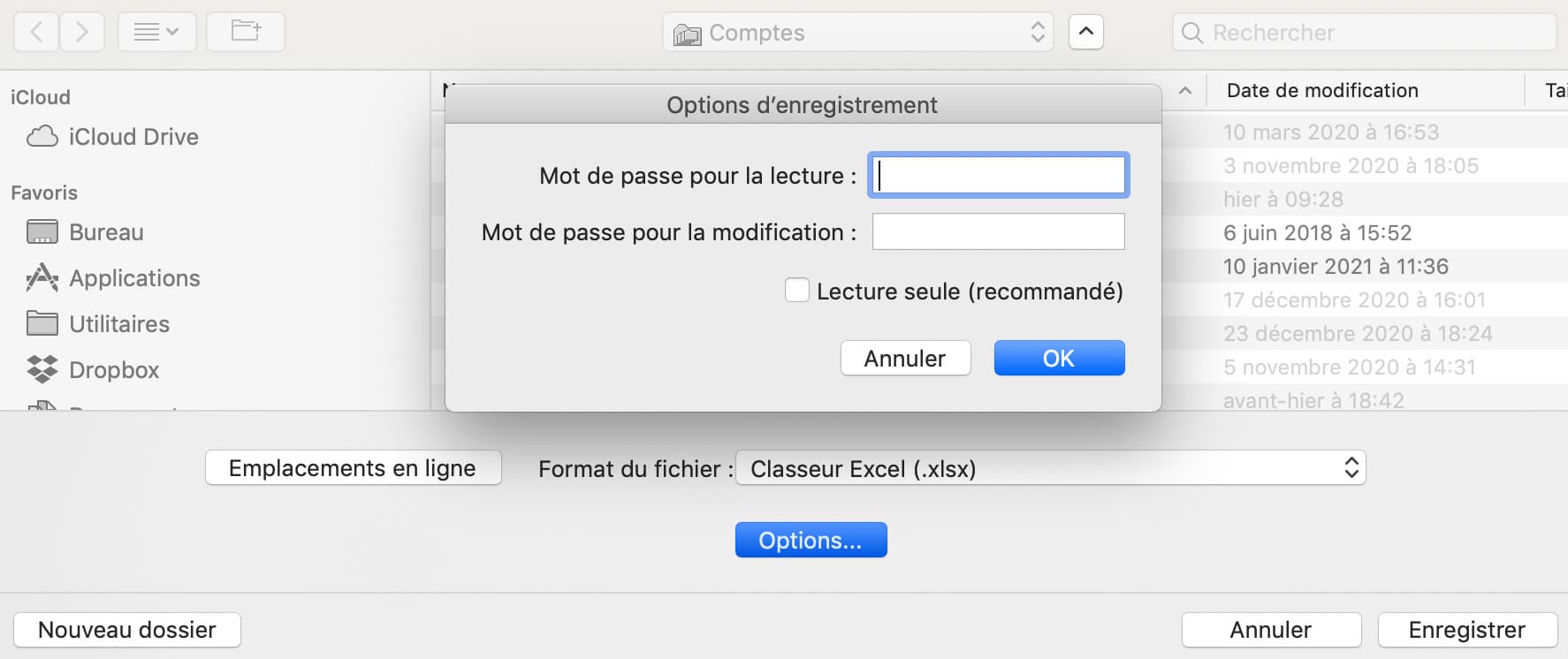The height and width of the screenshot is (659, 1568).
Task: Click the back navigation arrow
Action: (x=37, y=33)
